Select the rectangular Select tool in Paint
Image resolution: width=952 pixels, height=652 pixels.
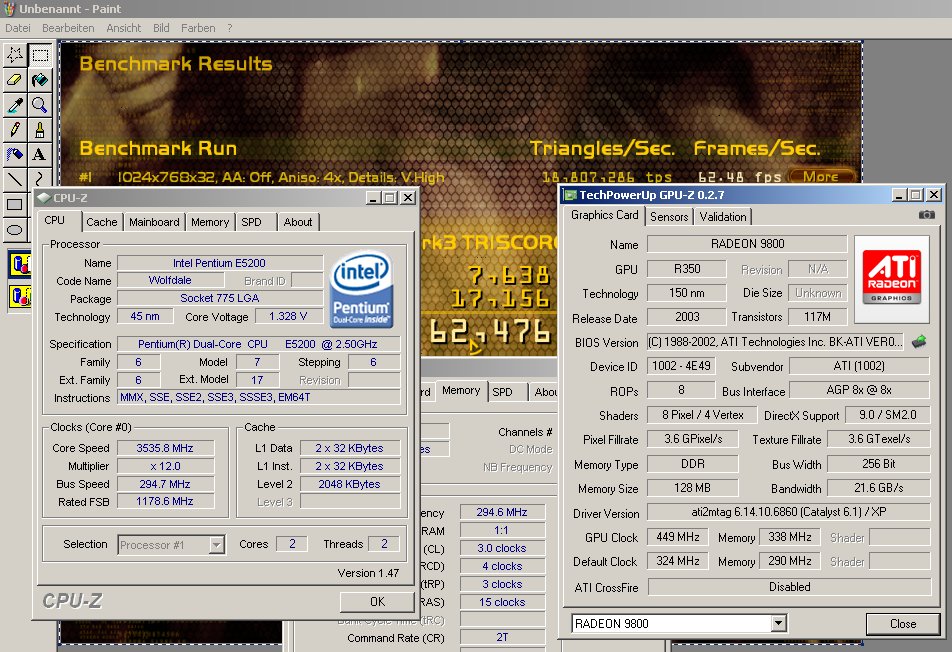[40, 55]
